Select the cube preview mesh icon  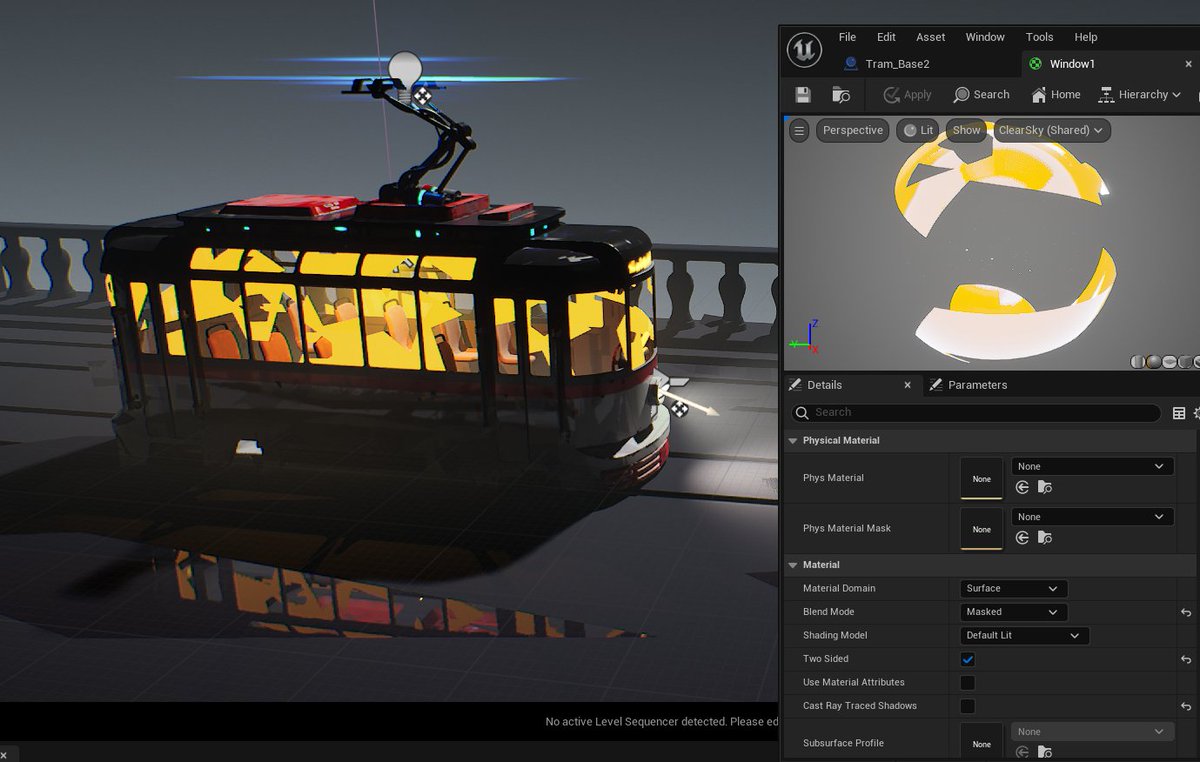click(x=1186, y=362)
